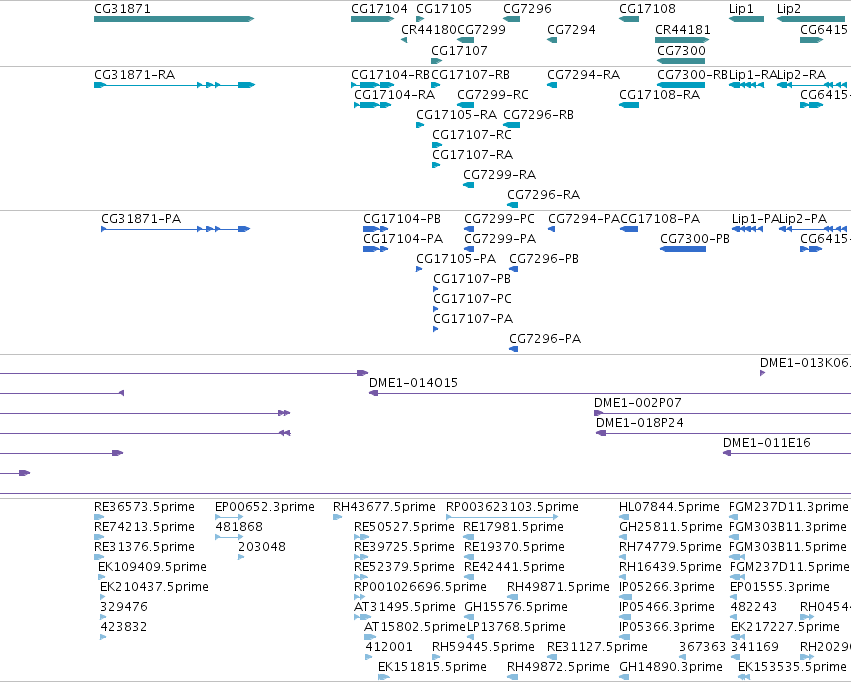
Task: Open the 'FGM303B11.5prime' EST label
Action: tap(788, 547)
